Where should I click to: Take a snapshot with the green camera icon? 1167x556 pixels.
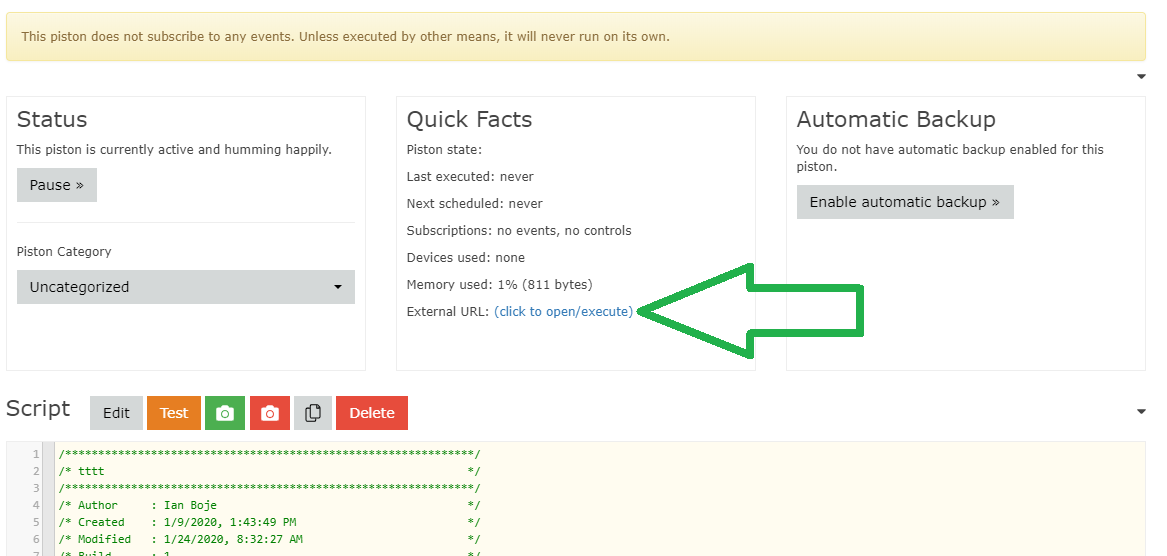225,413
